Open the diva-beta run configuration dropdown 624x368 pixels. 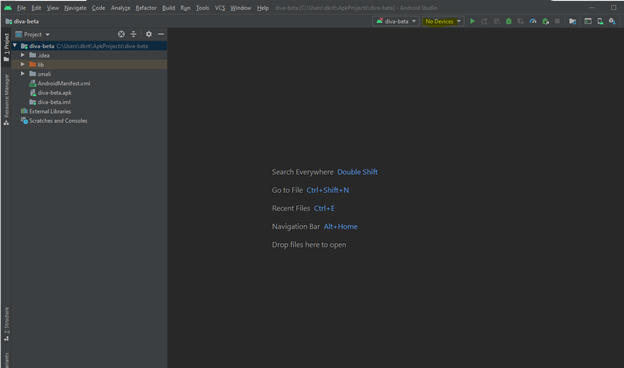396,21
